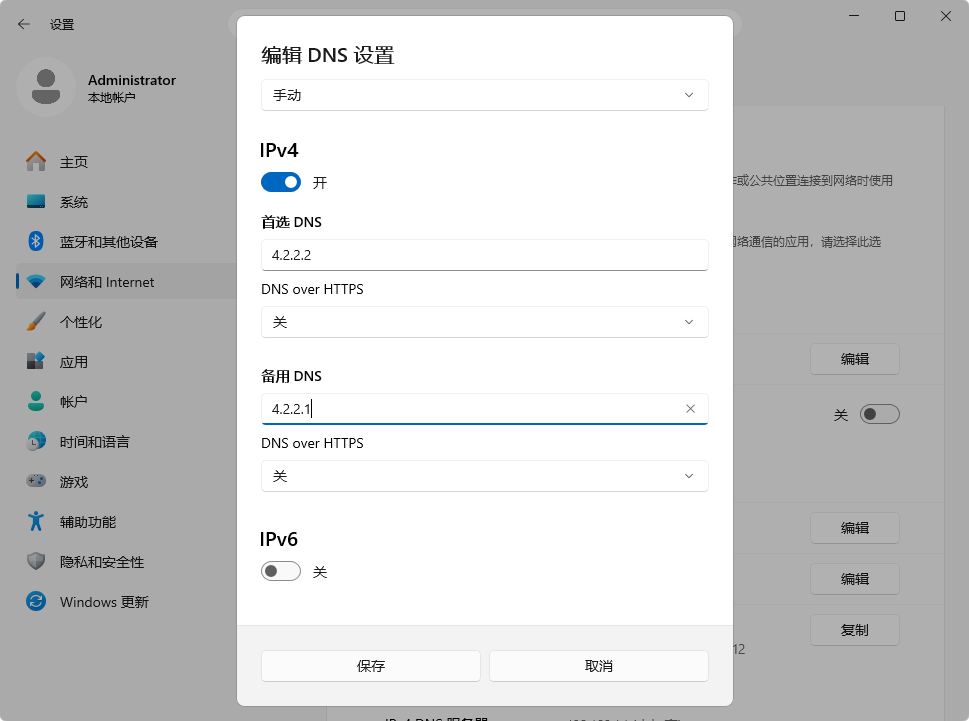Click the Personalization paintbrush icon

click(36, 321)
